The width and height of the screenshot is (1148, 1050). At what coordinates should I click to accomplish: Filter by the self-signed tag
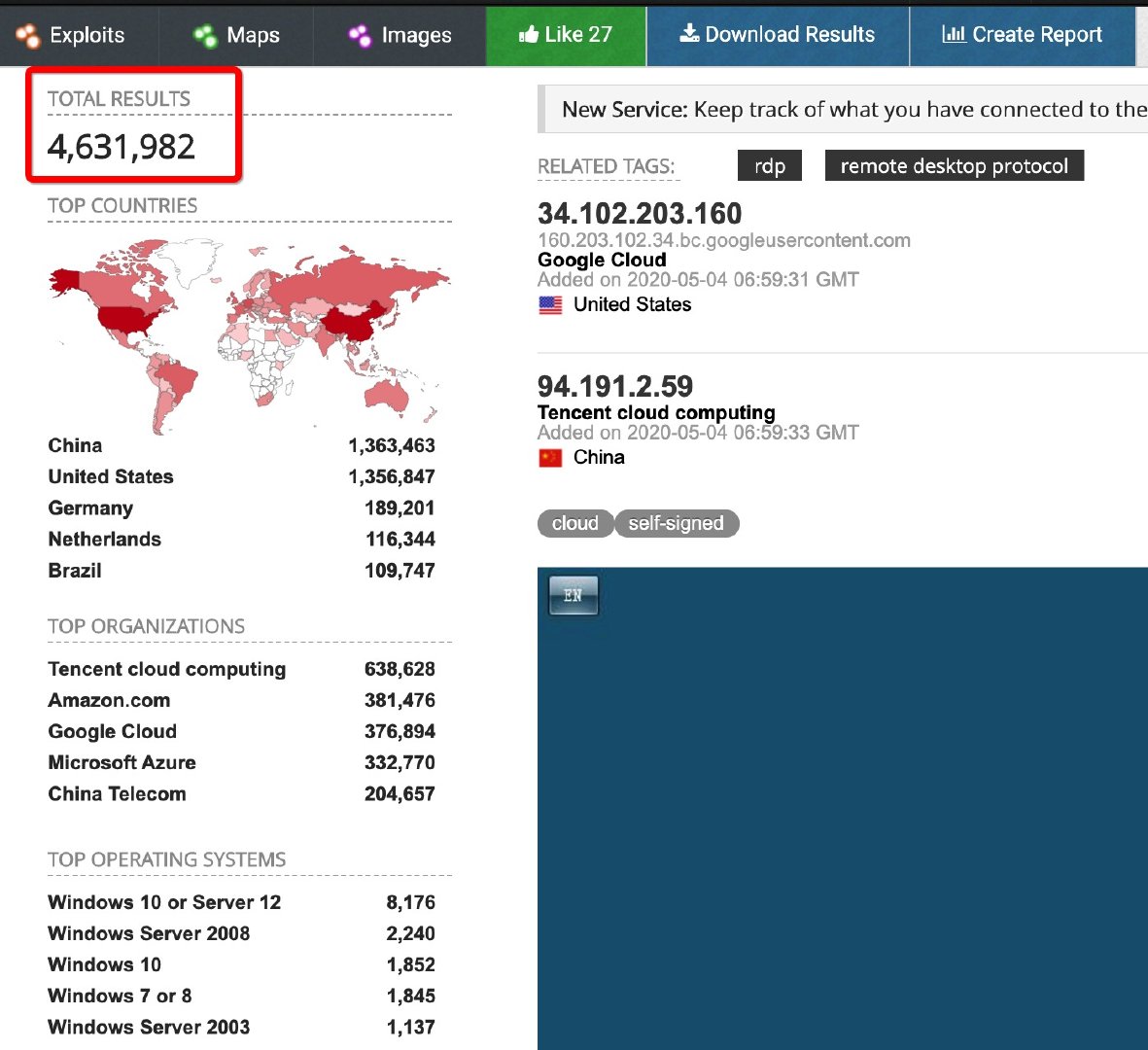[676, 524]
